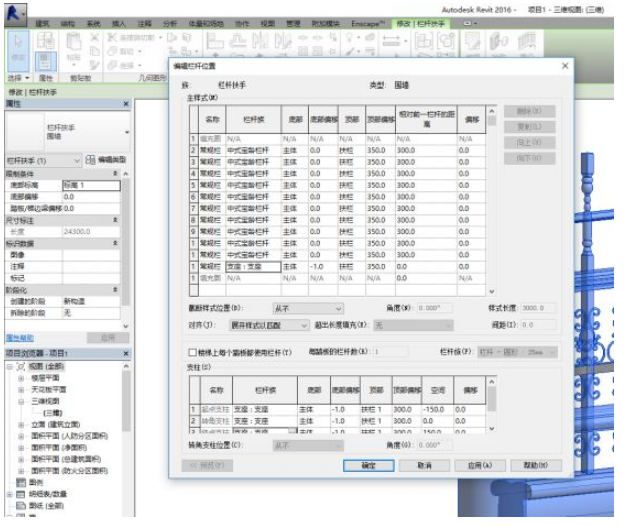Open the Enscape ribbon tab
The width and height of the screenshot is (626, 526).
pos(368,22)
